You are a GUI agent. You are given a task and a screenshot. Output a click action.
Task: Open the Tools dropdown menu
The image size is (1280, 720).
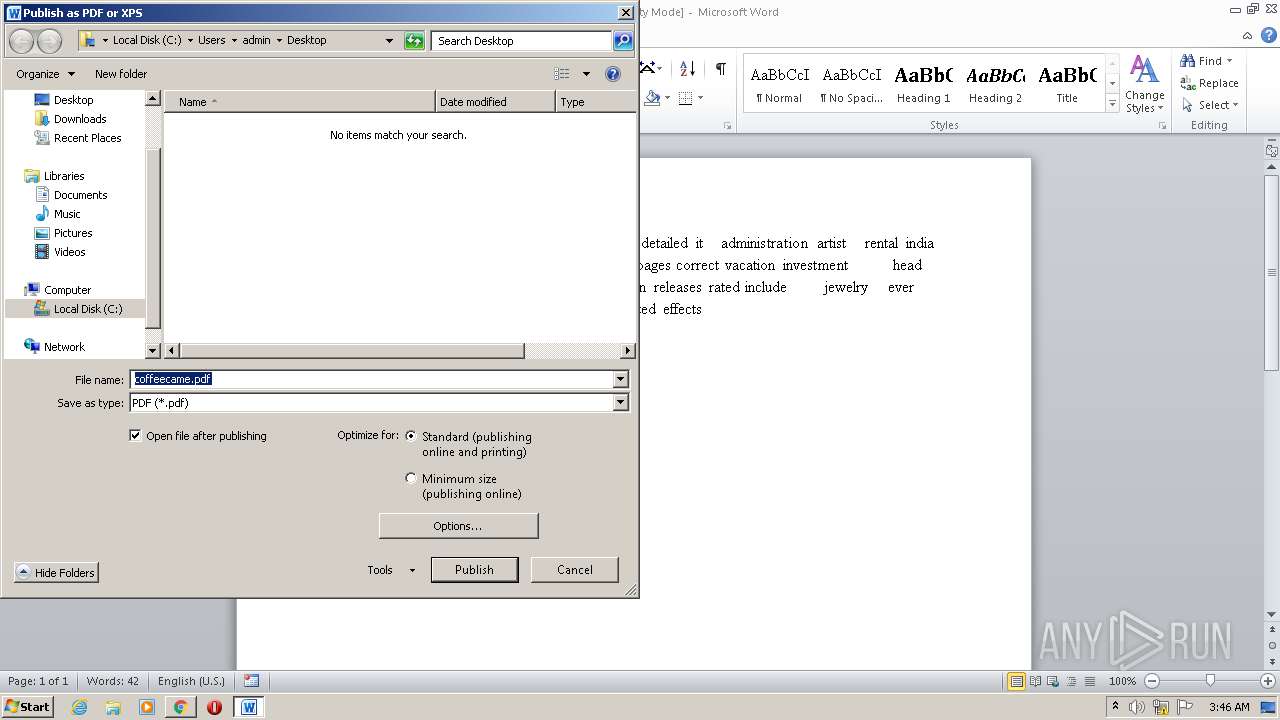coord(391,570)
